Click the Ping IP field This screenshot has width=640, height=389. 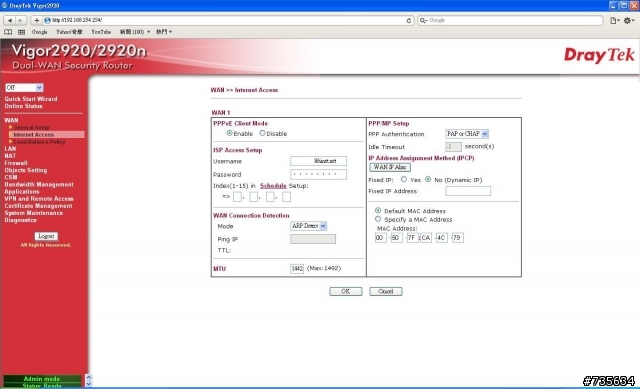click(313, 239)
